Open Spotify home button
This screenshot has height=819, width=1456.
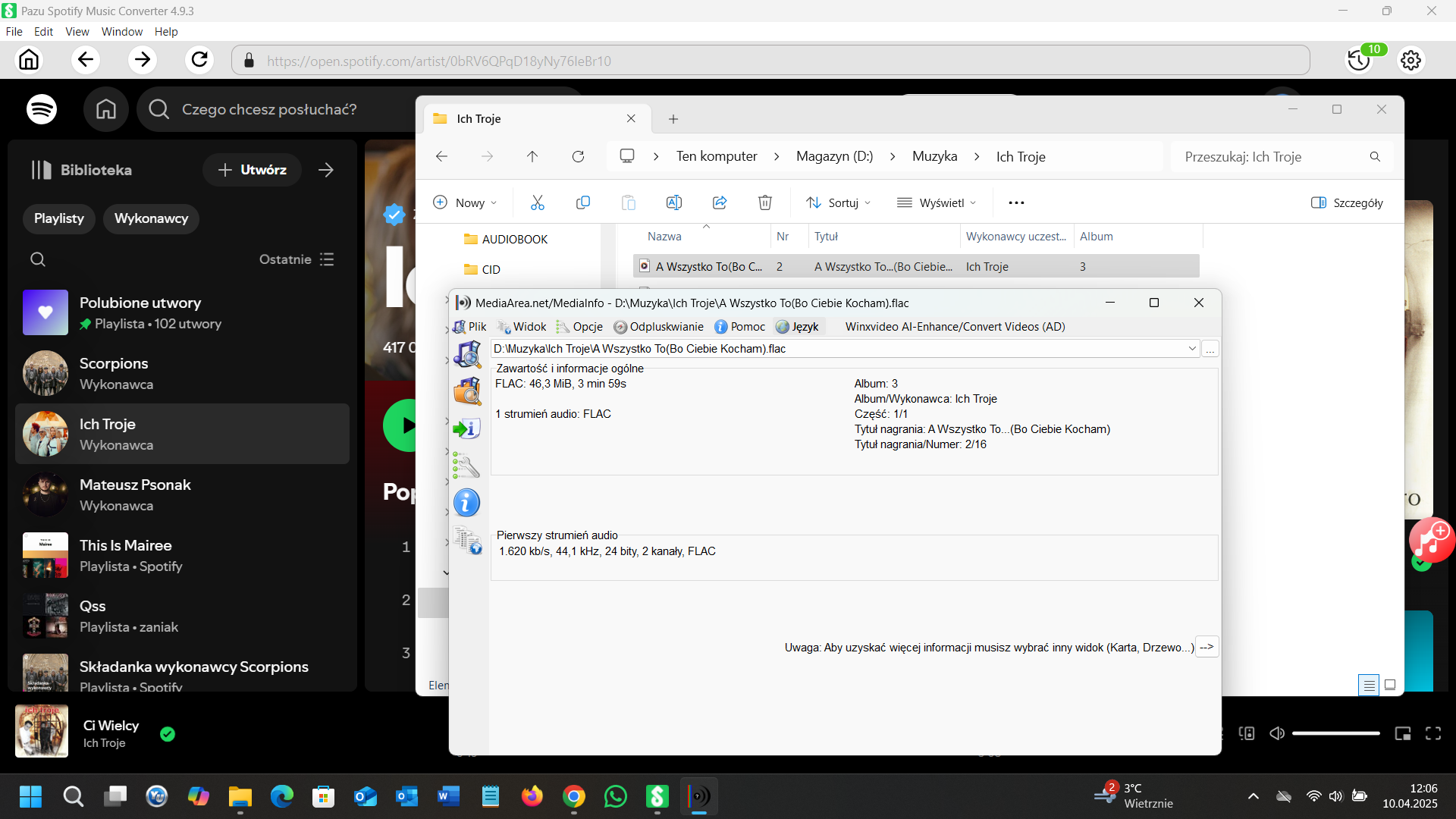pos(106,109)
